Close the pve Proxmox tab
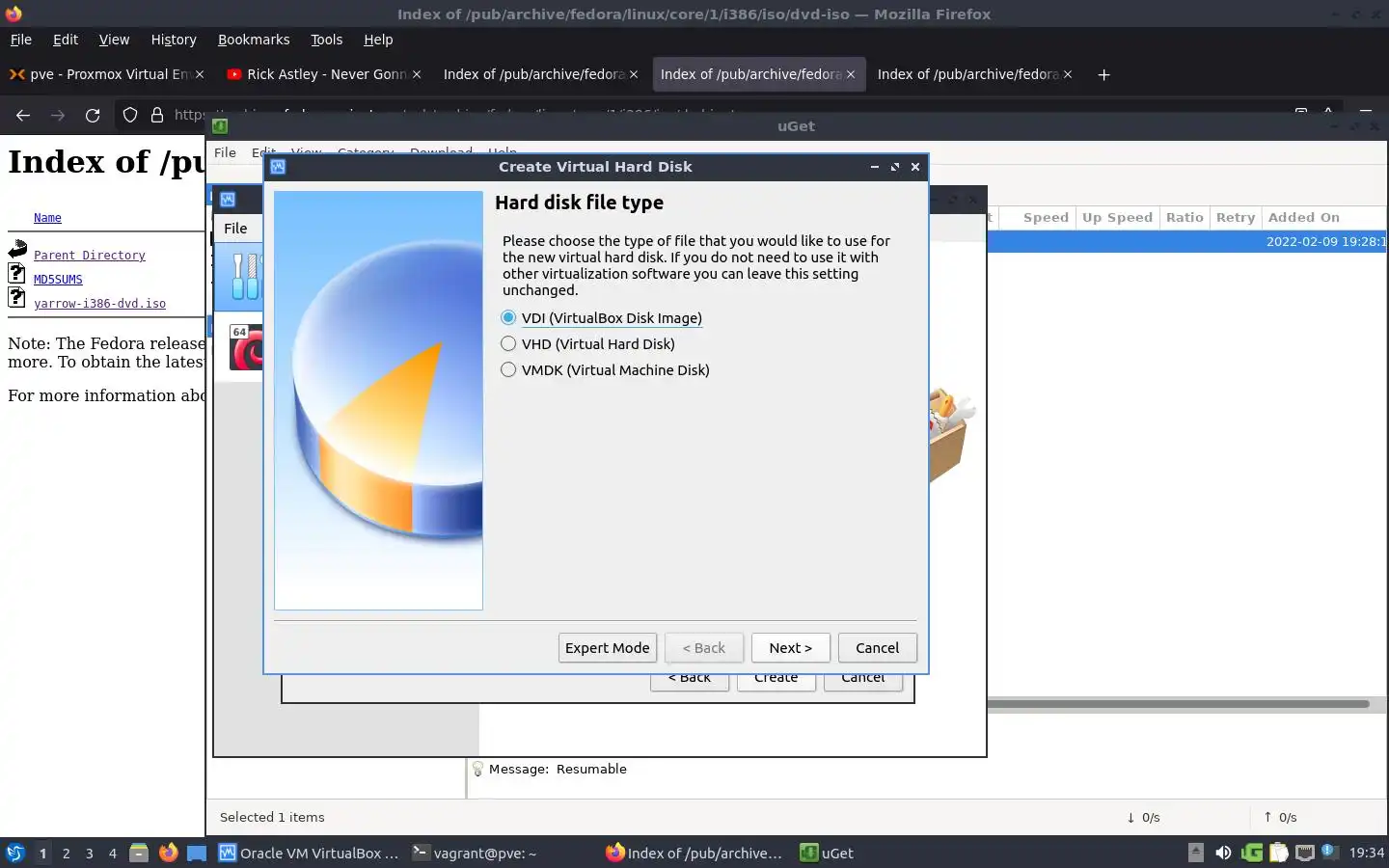Screen dimensions: 1389x868 pos(200,74)
